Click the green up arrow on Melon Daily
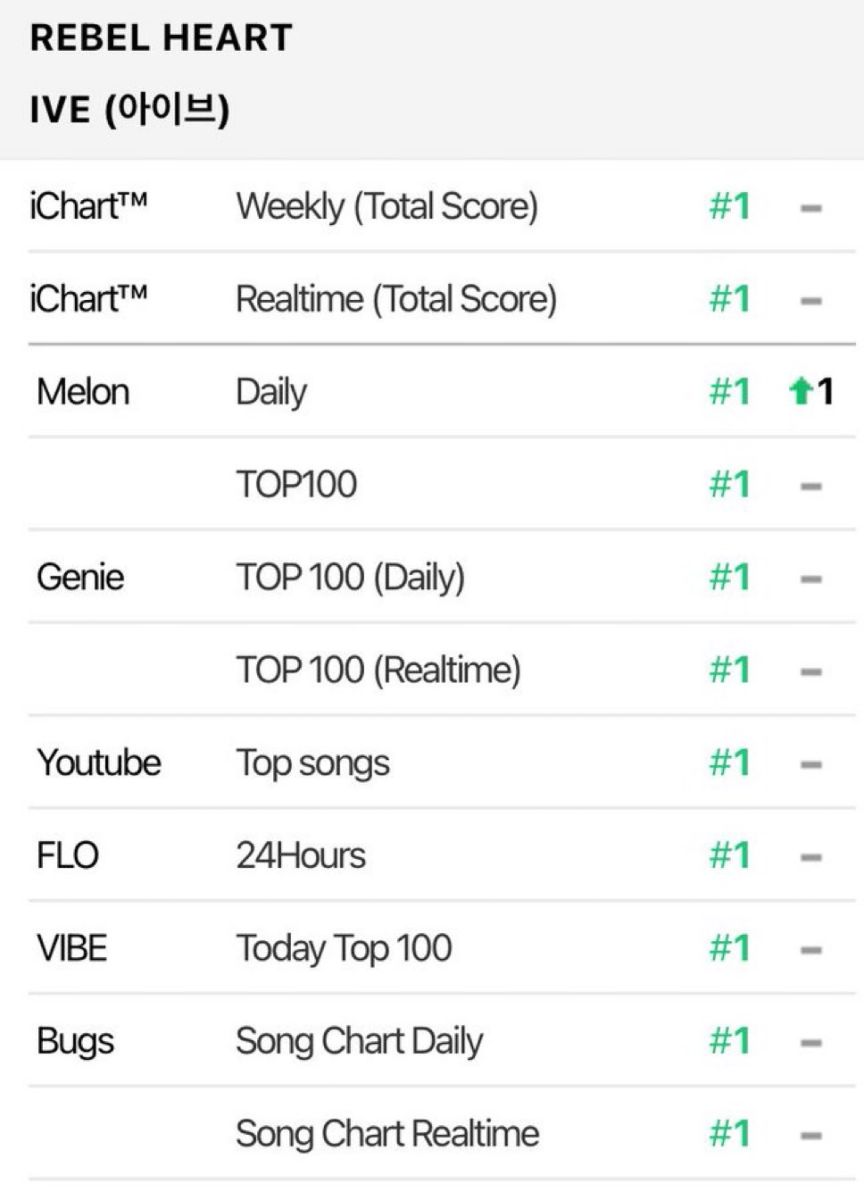This screenshot has height=1200, width=864. (x=798, y=392)
